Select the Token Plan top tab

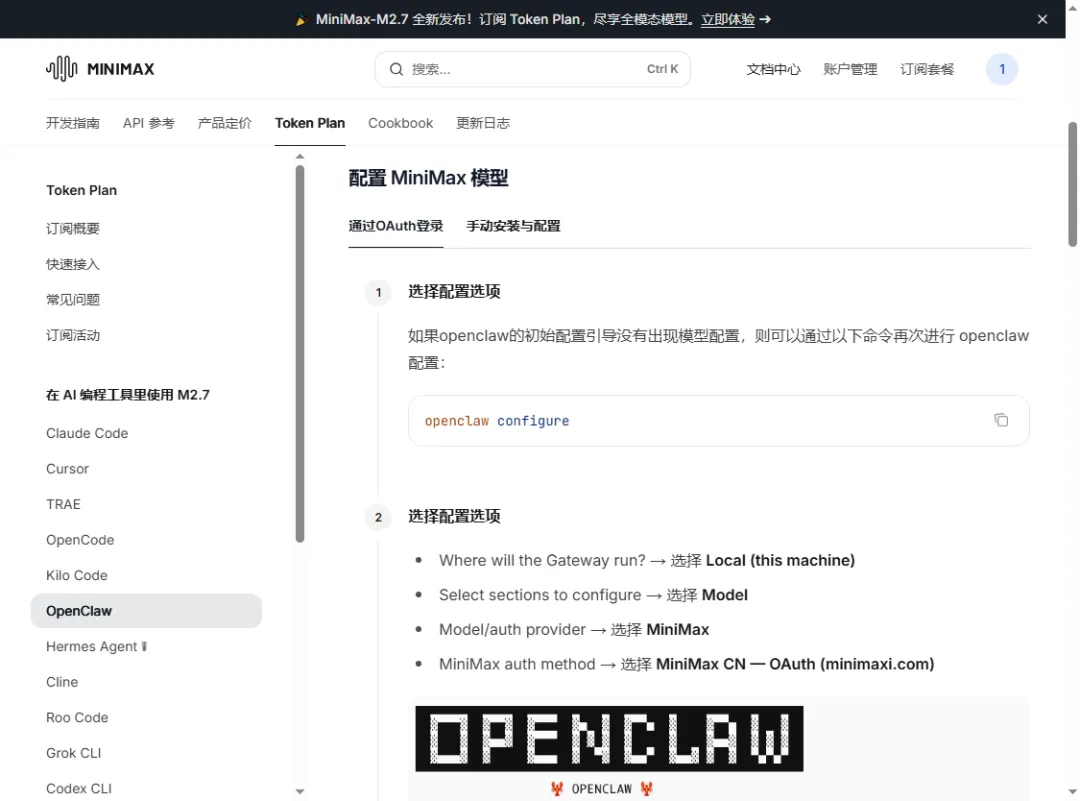(x=310, y=123)
